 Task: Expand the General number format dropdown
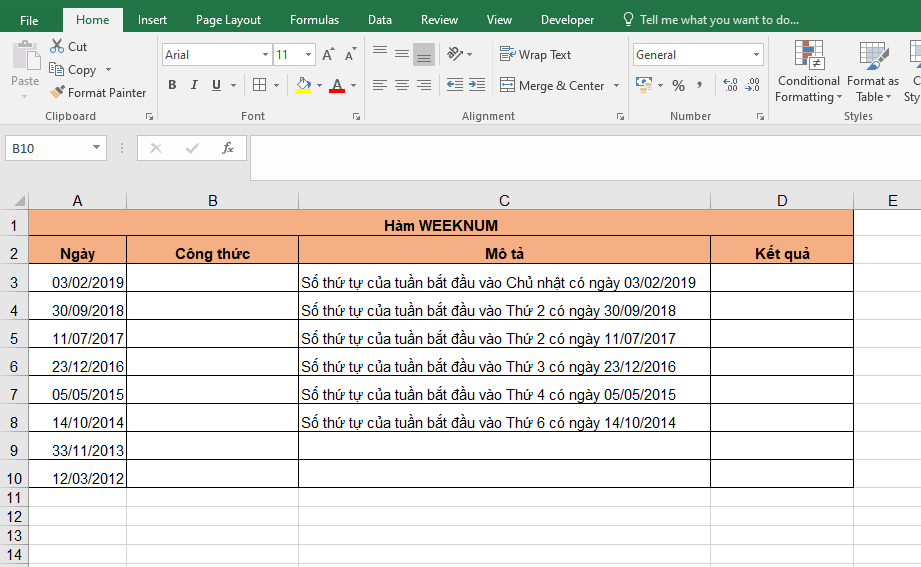point(756,55)
